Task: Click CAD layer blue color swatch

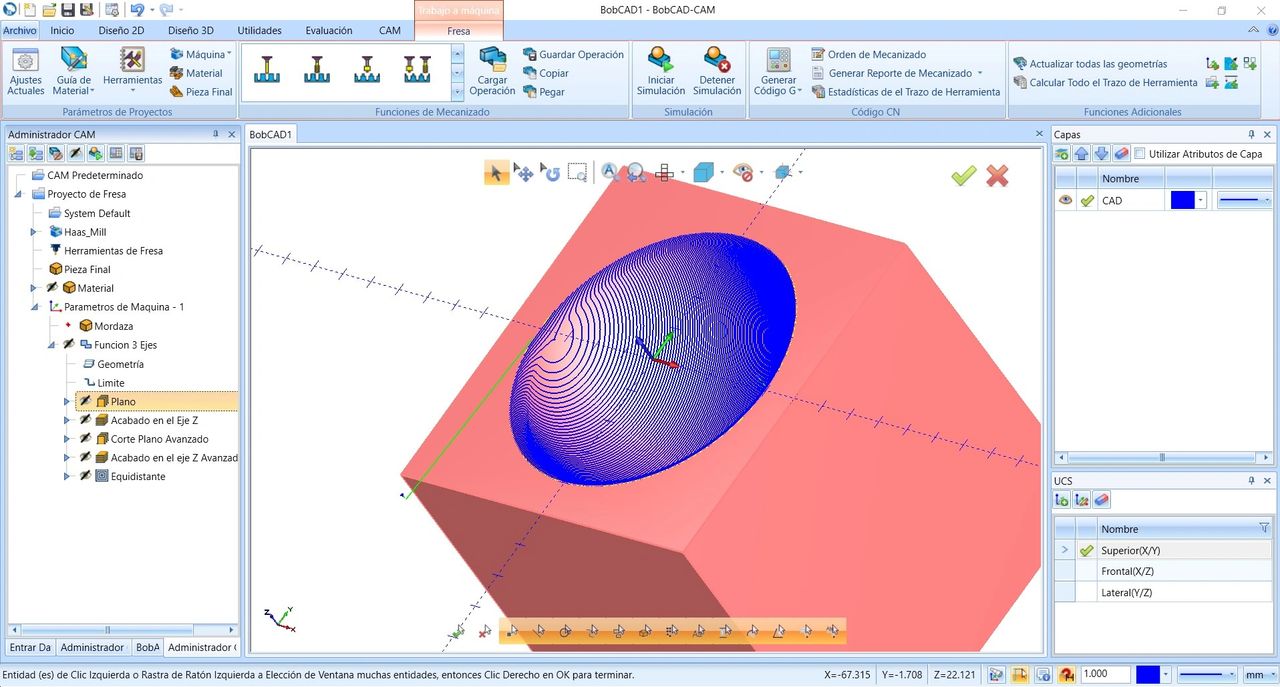Action: pos(1183,200)
